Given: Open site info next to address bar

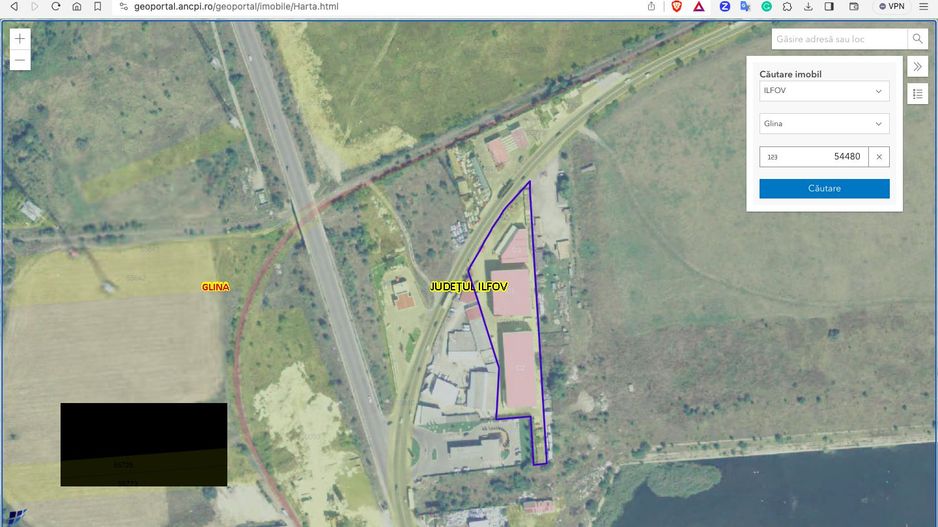Looking at the screenshot, I should pyautogui.click(x=123, y=7).
